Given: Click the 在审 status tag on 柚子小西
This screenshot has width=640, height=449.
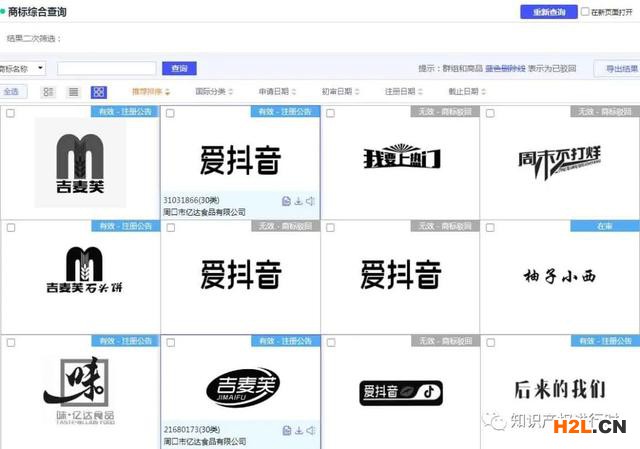Looking at the screenshot, I should click(x=605, y=226).
